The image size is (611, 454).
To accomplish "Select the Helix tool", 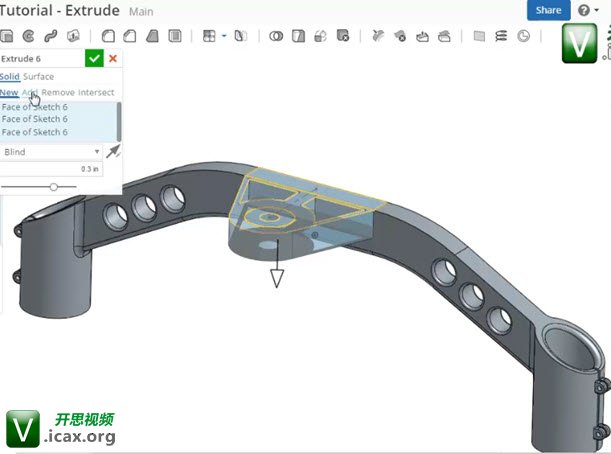I will [501, 36].
